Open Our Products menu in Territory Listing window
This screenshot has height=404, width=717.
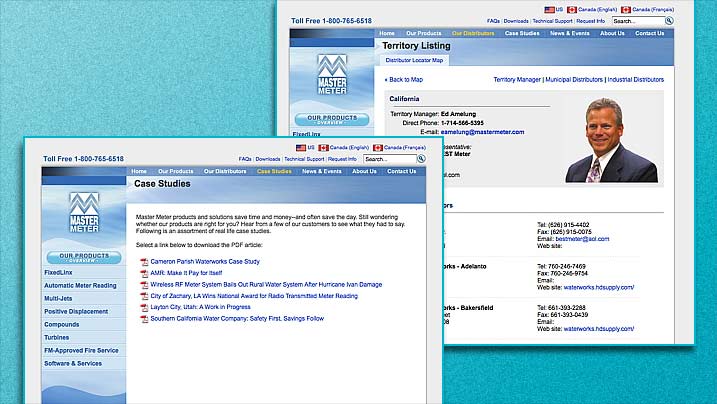point(423,33)
